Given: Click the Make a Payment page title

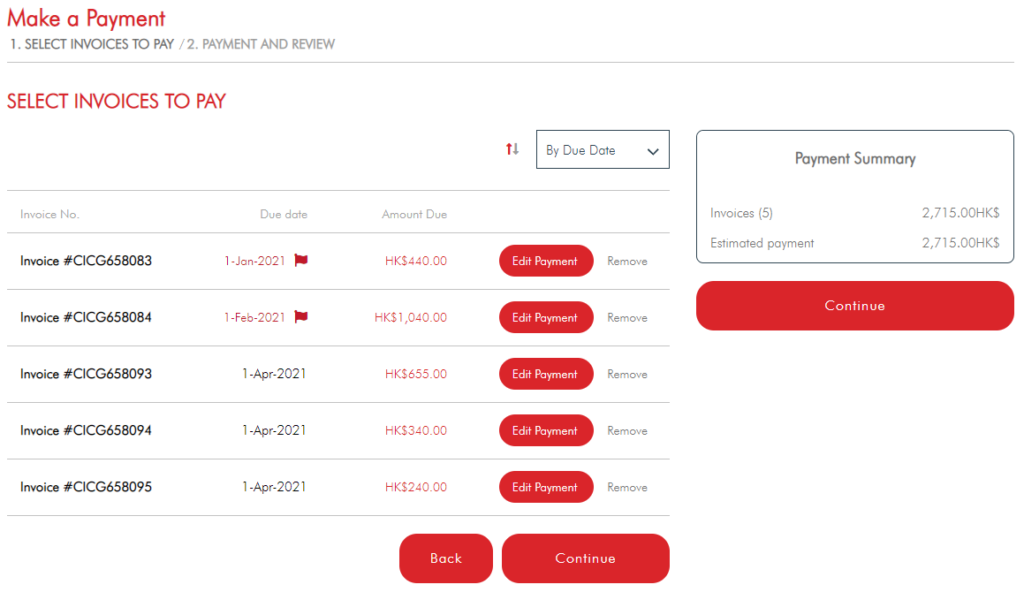Looking at the screenshot, I should tap(86, 18).
